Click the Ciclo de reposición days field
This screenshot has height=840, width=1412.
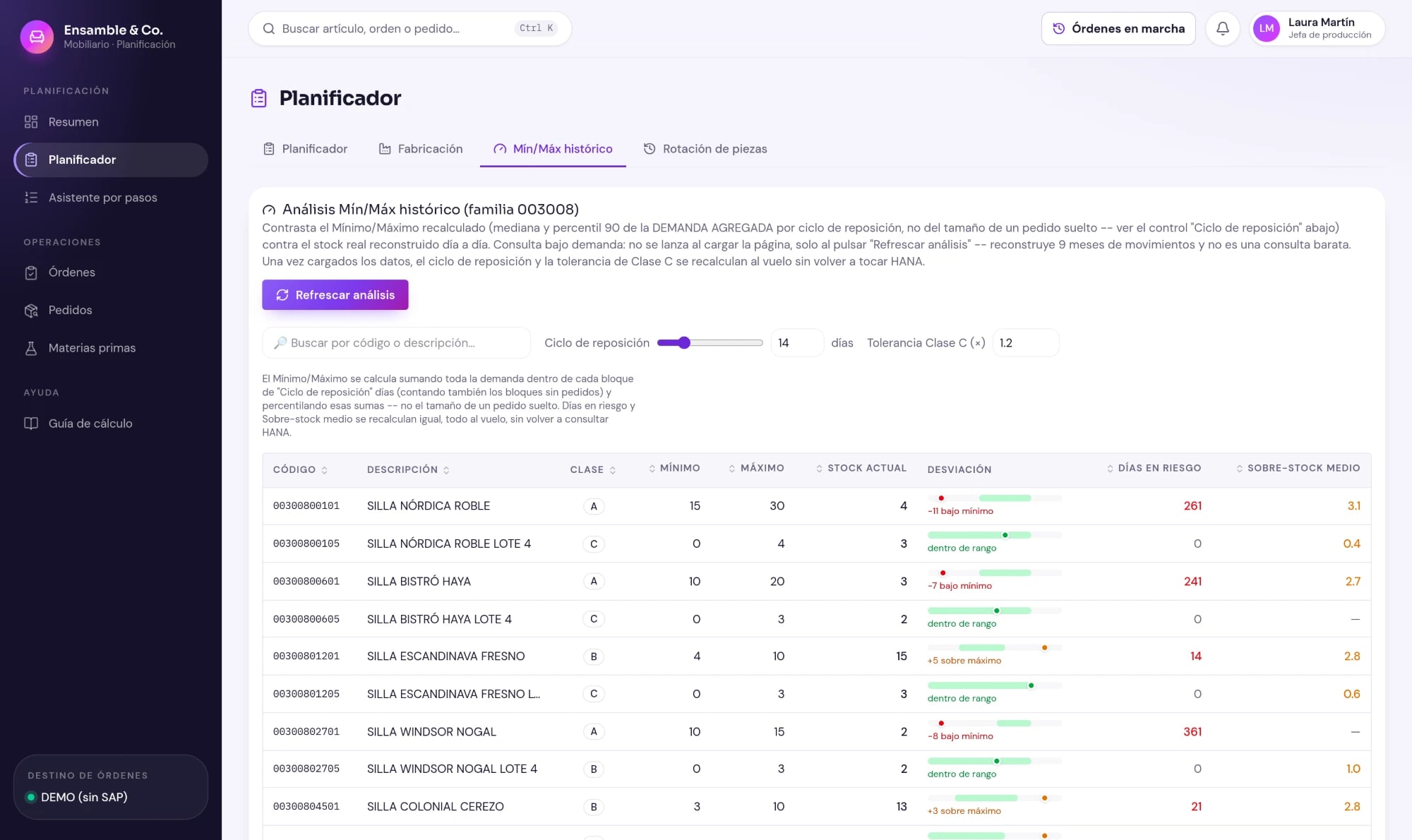tap(796, 343)
